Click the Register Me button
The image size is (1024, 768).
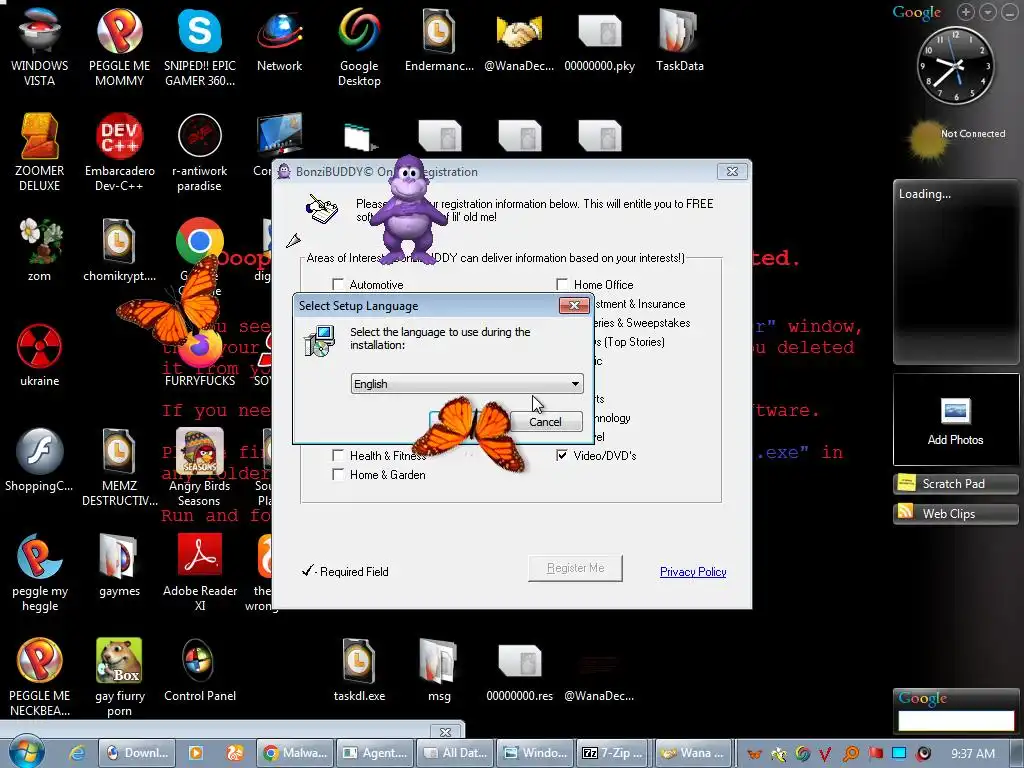coord(575,568)
